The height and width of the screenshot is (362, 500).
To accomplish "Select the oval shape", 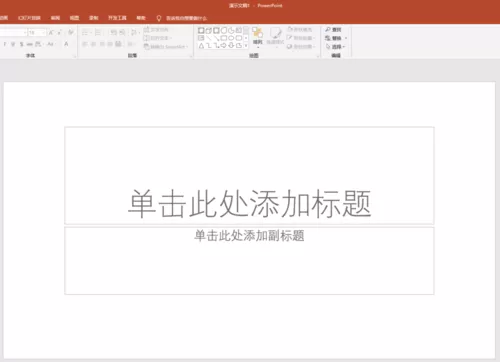I will 231,38.
